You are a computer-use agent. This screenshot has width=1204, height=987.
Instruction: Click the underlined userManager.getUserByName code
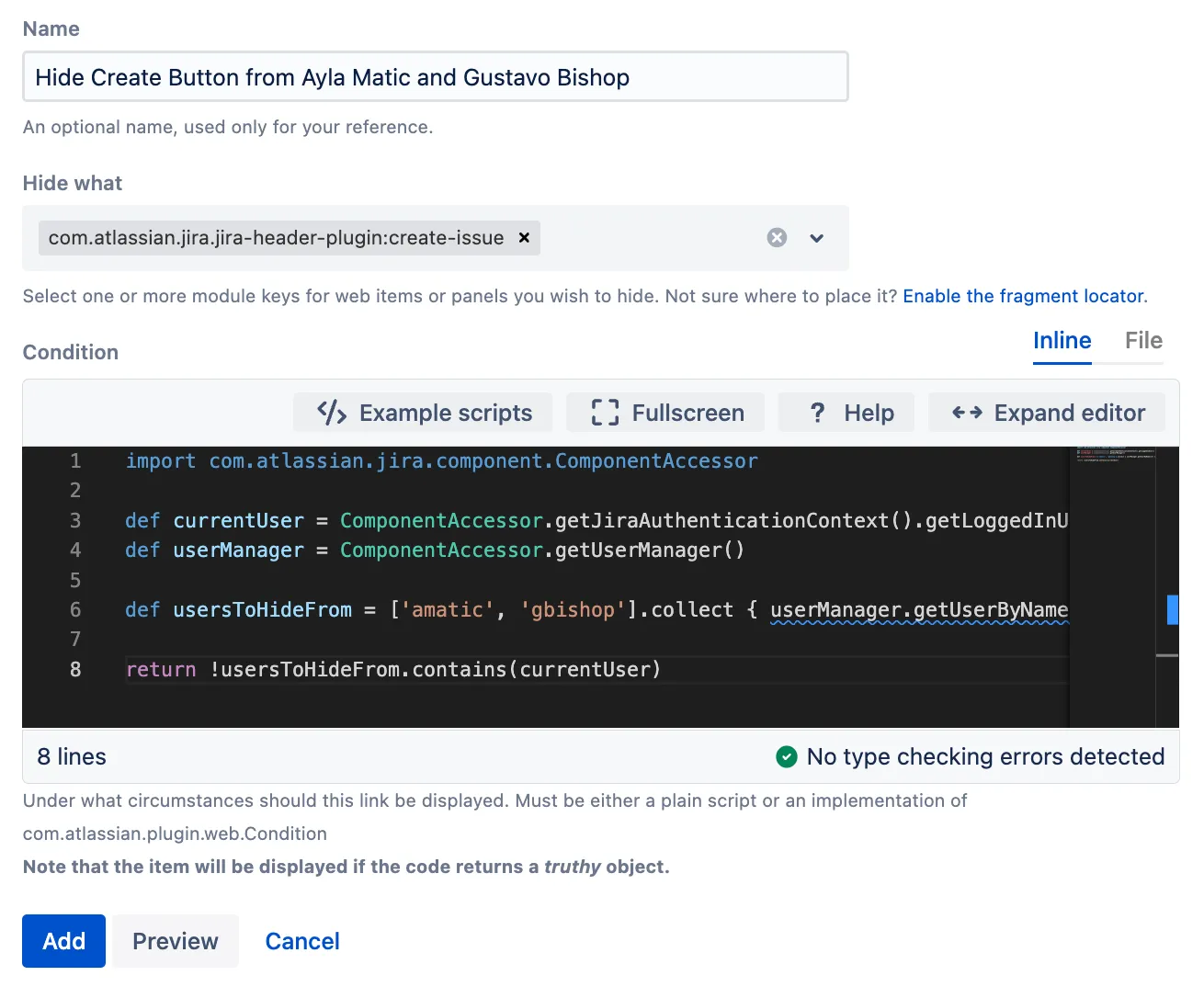click(919, 610)
